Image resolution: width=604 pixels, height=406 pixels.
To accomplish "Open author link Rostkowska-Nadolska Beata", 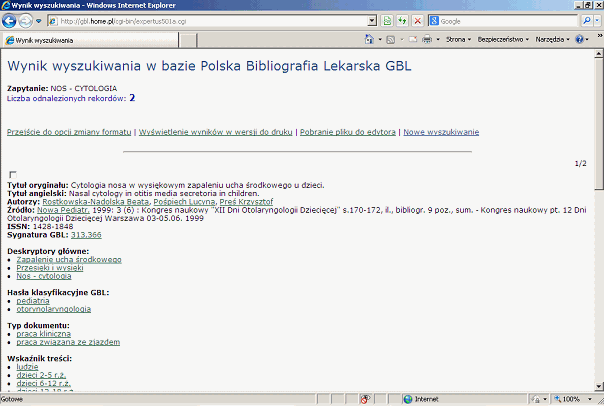I will tap(96, 201).
